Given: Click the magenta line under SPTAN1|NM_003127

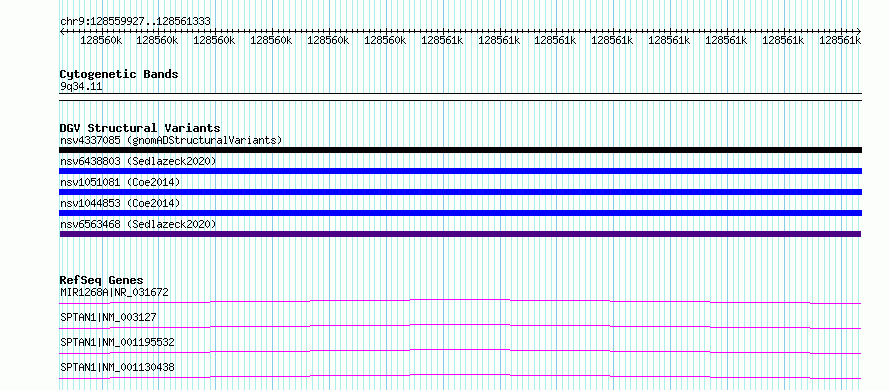Looking at the screenshot, I should tap(460, 326).
